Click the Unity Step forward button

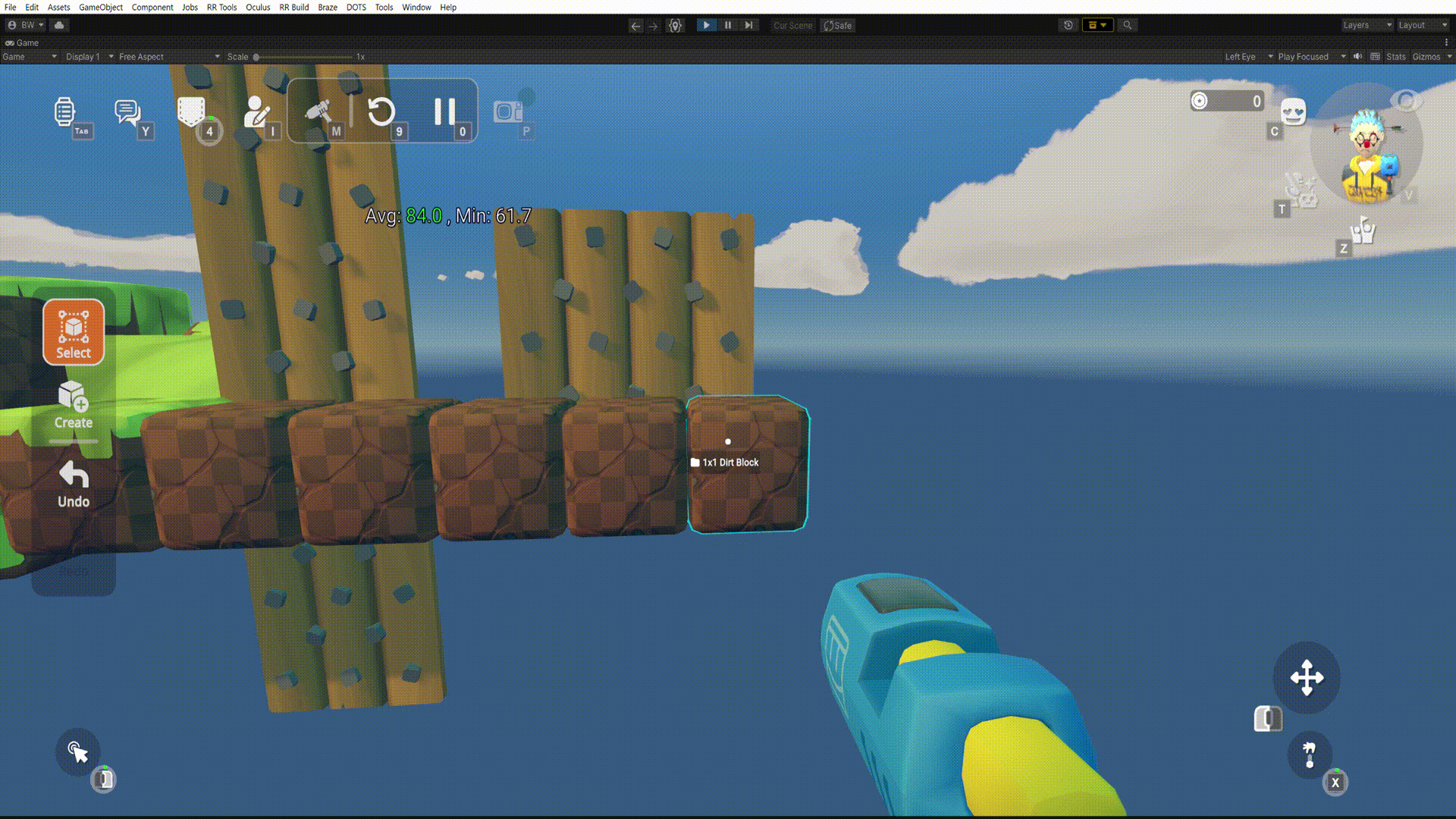[x=749, y=25]
